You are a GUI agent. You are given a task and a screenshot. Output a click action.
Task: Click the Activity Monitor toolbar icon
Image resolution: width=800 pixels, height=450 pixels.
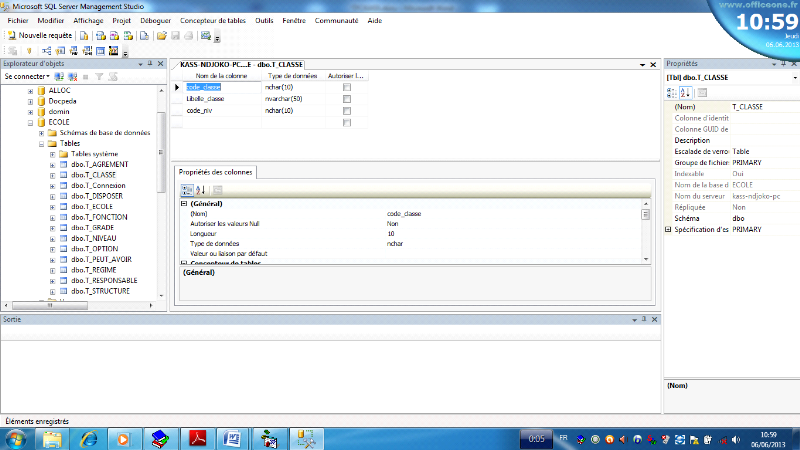point(206,36)
